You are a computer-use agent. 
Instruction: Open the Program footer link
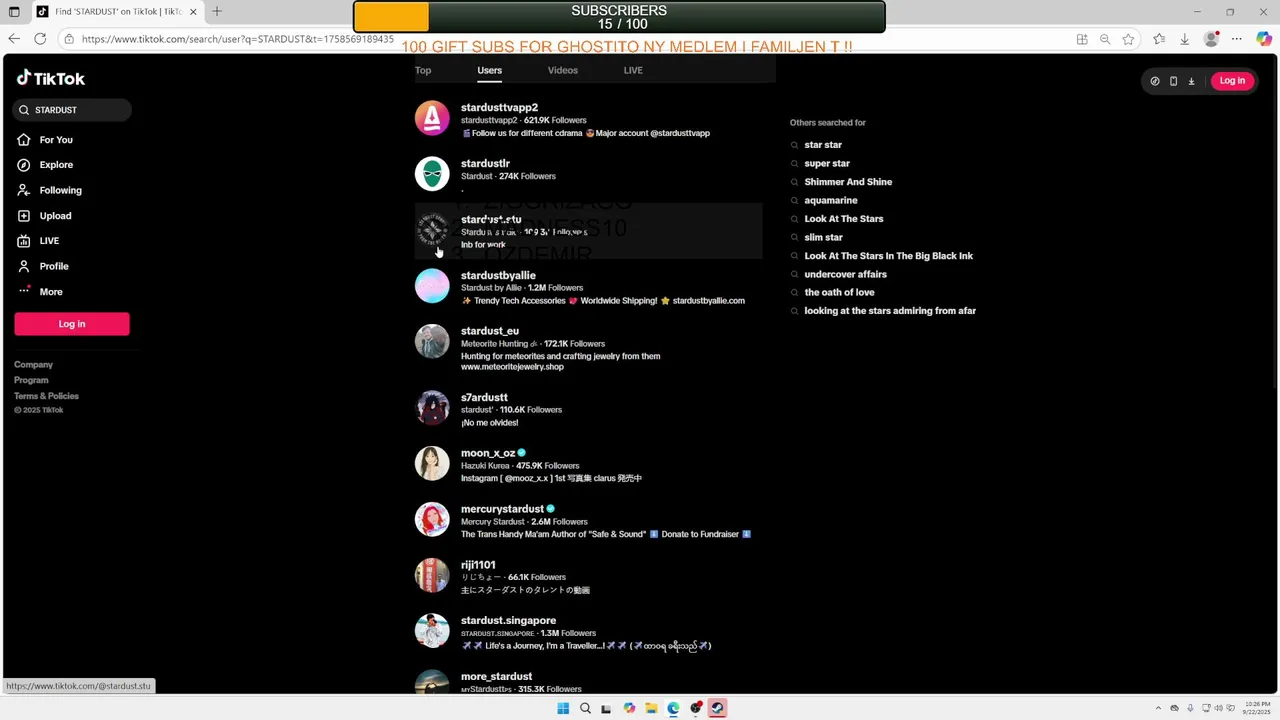(x=31, y=380)
